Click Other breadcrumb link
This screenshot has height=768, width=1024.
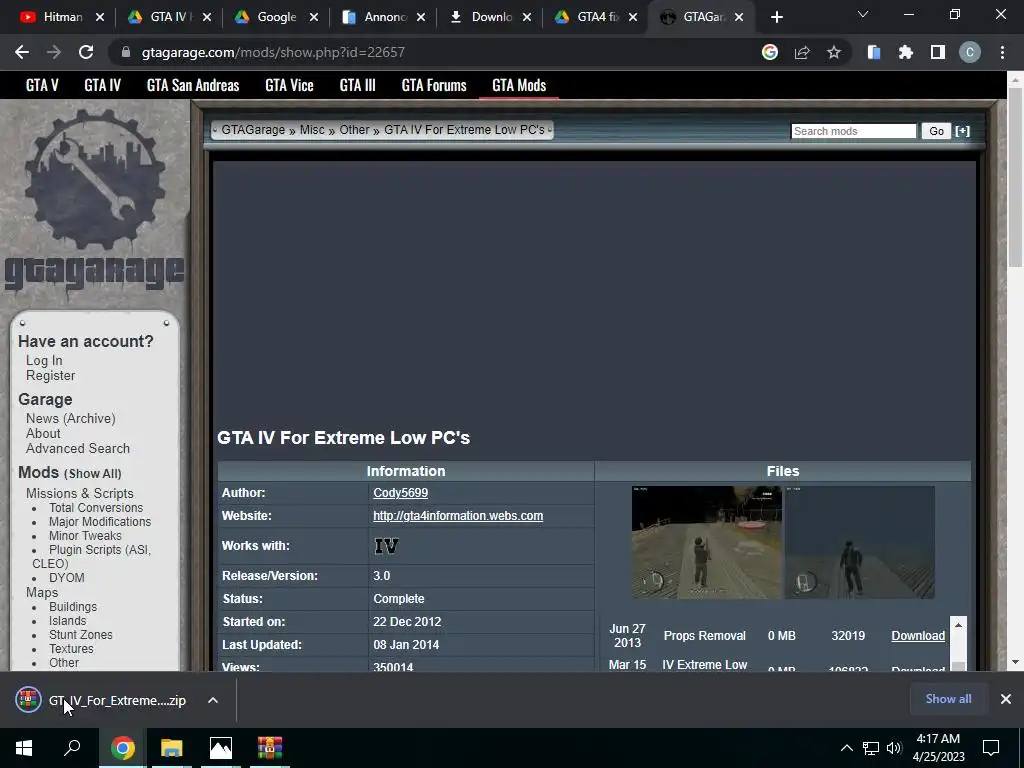(354, 130)
